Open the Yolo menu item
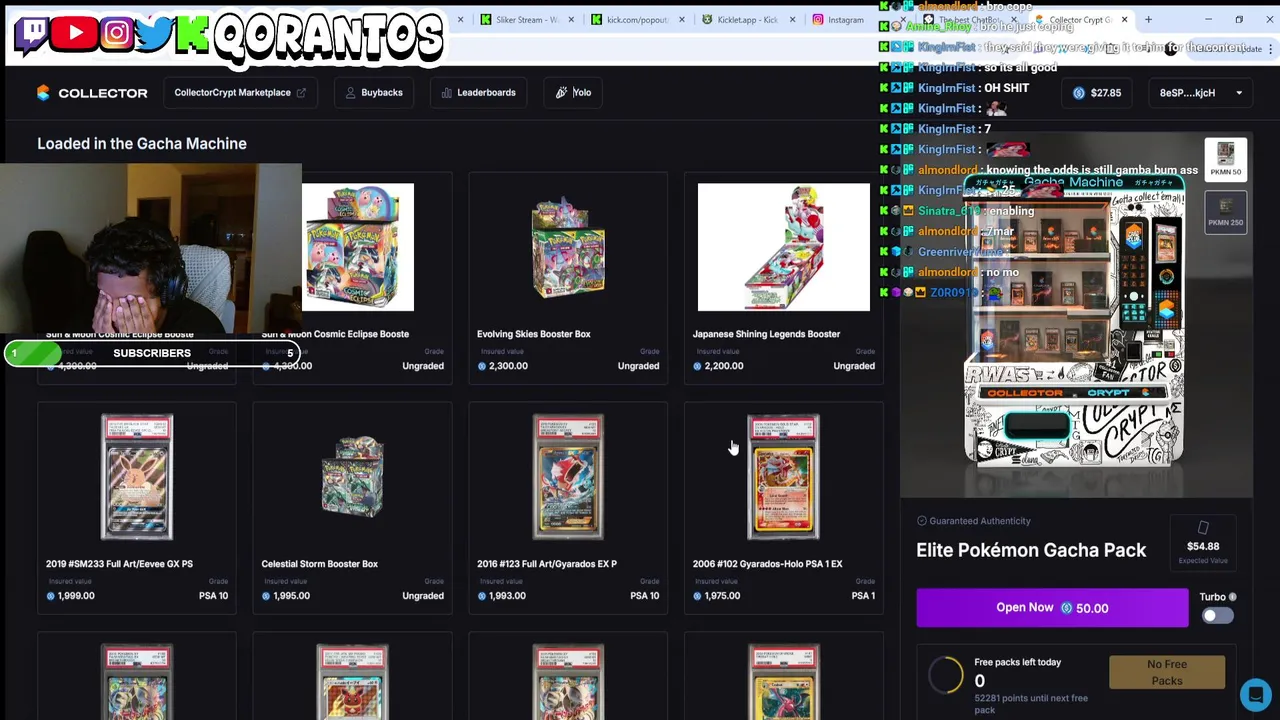This screenshot has width=1280, height=720. coord(573,93)
